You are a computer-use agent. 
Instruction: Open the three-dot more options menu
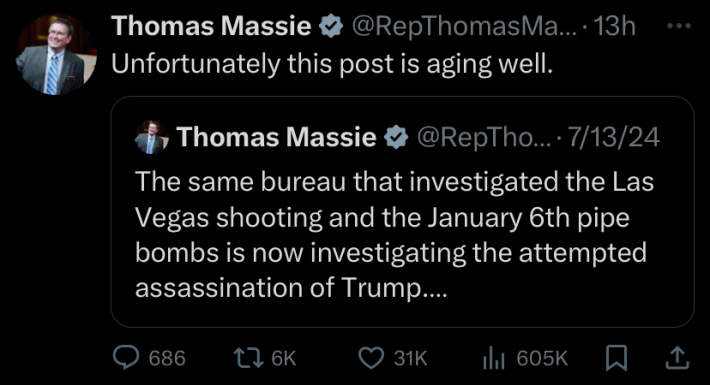click(x=679, y=26)
